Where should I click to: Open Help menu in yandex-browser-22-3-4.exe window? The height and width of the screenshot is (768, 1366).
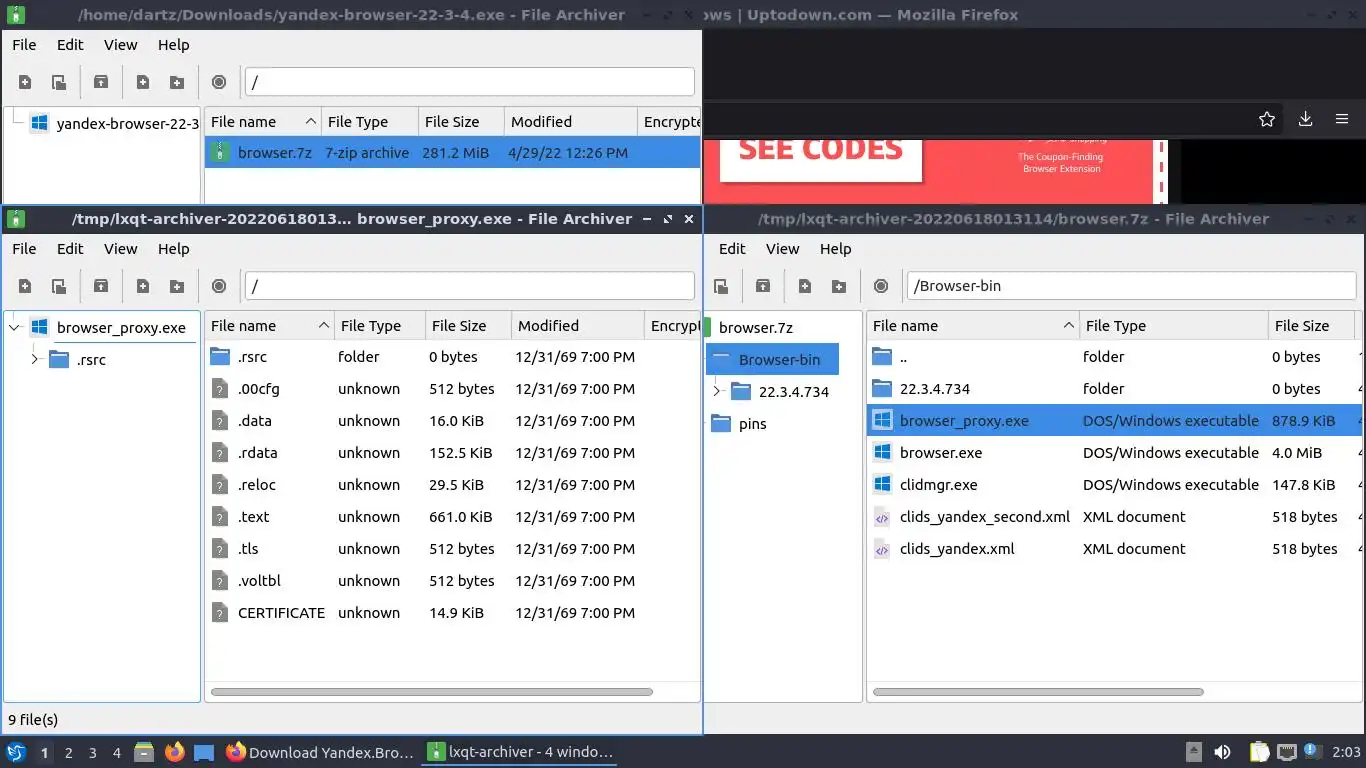[x=173, y=45]
